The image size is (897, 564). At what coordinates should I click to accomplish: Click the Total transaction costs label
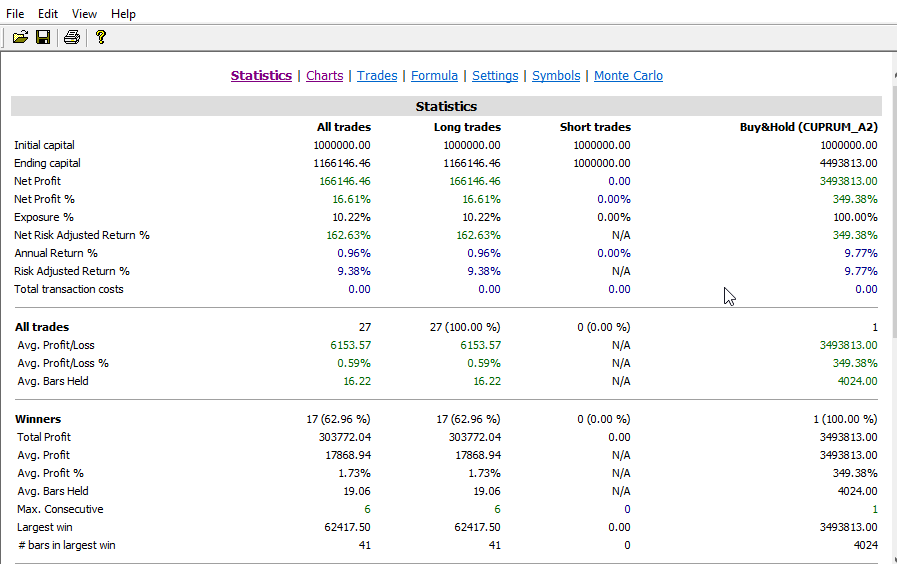tap(69, 289)
